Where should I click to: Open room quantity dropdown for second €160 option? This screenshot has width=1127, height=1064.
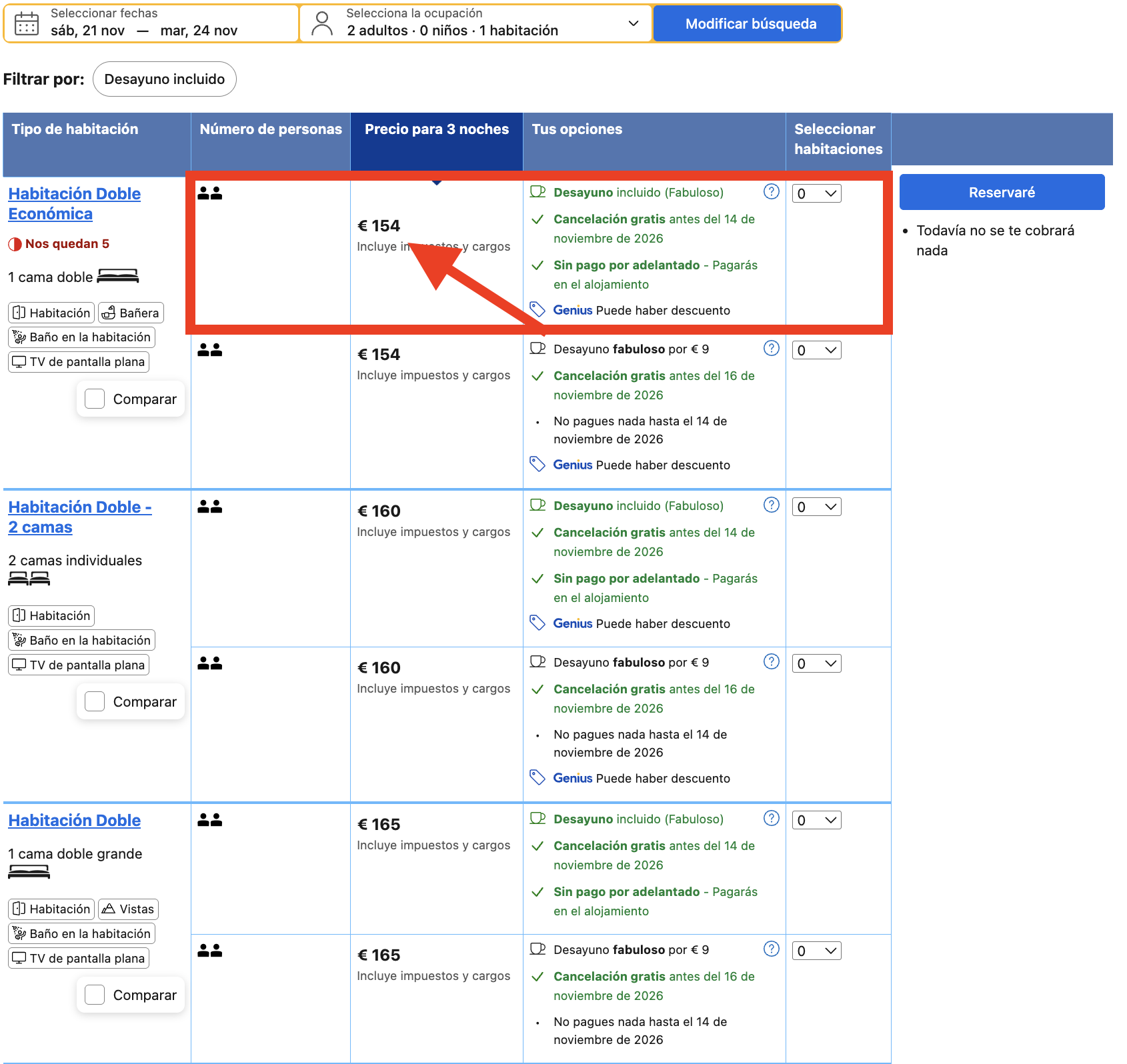coord(816,663)
